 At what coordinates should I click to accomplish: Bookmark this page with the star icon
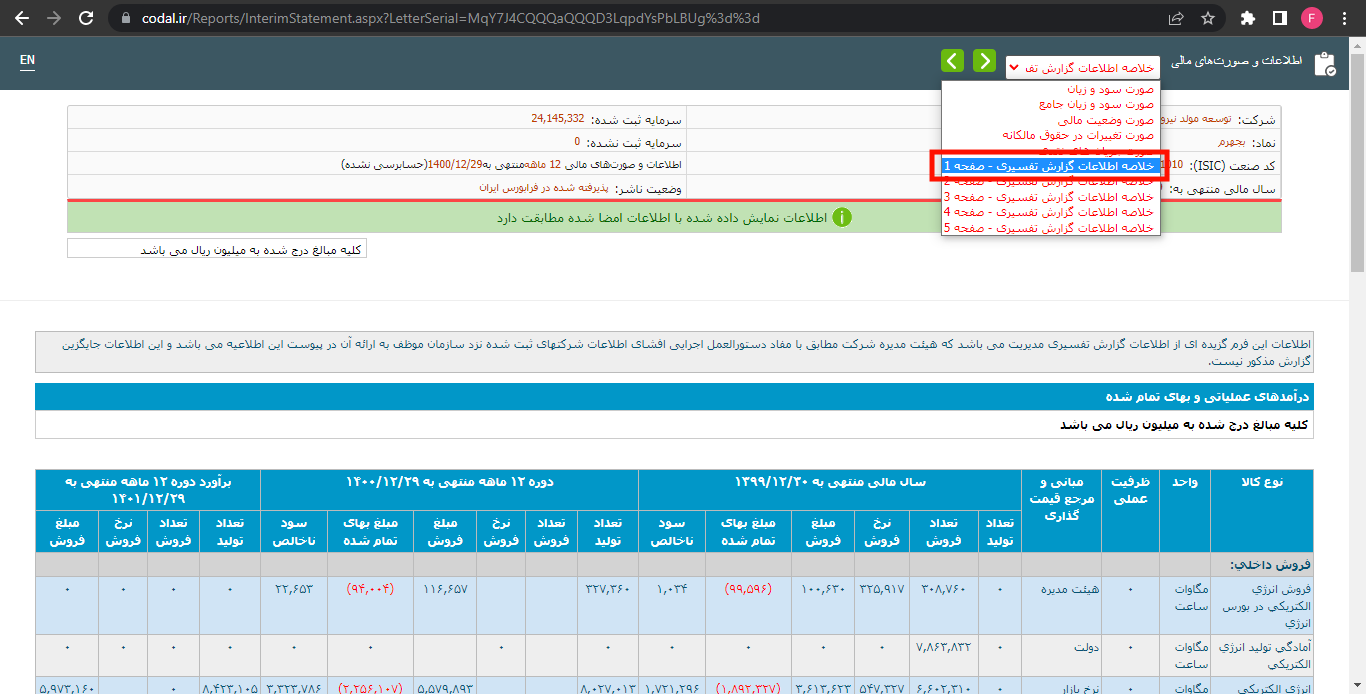tap(1208, 18)
